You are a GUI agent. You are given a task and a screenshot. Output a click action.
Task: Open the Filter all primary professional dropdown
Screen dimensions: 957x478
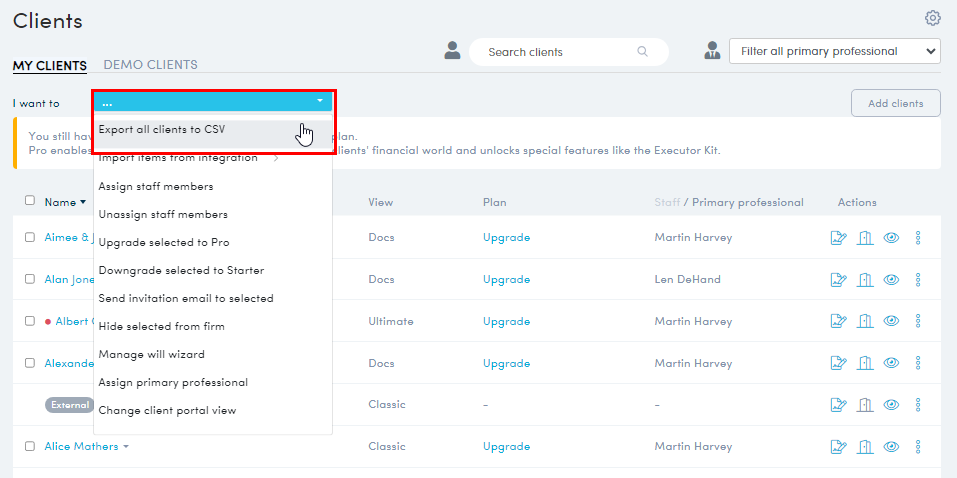(835, 51)
